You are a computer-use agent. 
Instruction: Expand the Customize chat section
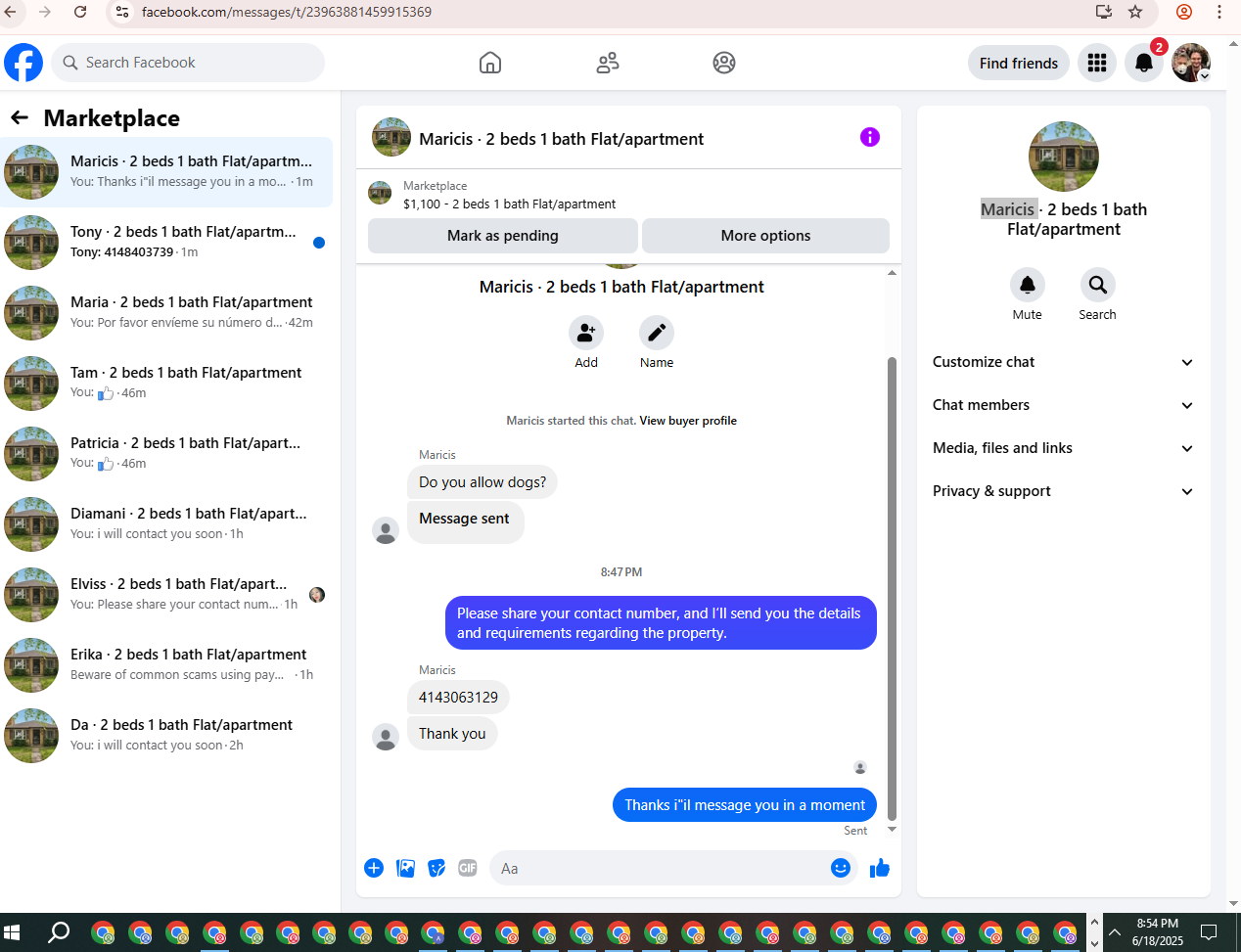[1064, 362]
